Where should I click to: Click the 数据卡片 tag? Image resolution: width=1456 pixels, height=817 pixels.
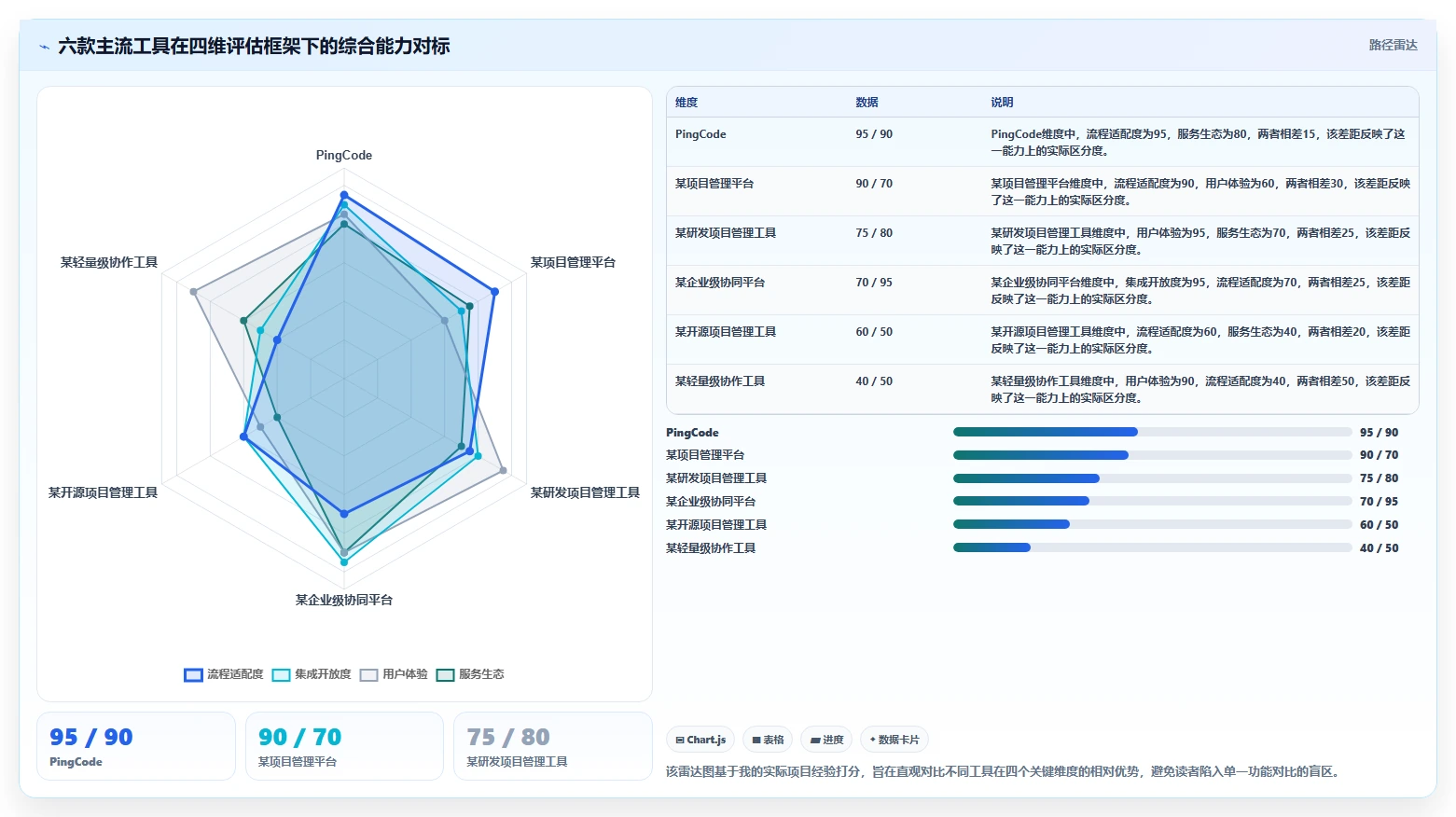tap(894, 740)
